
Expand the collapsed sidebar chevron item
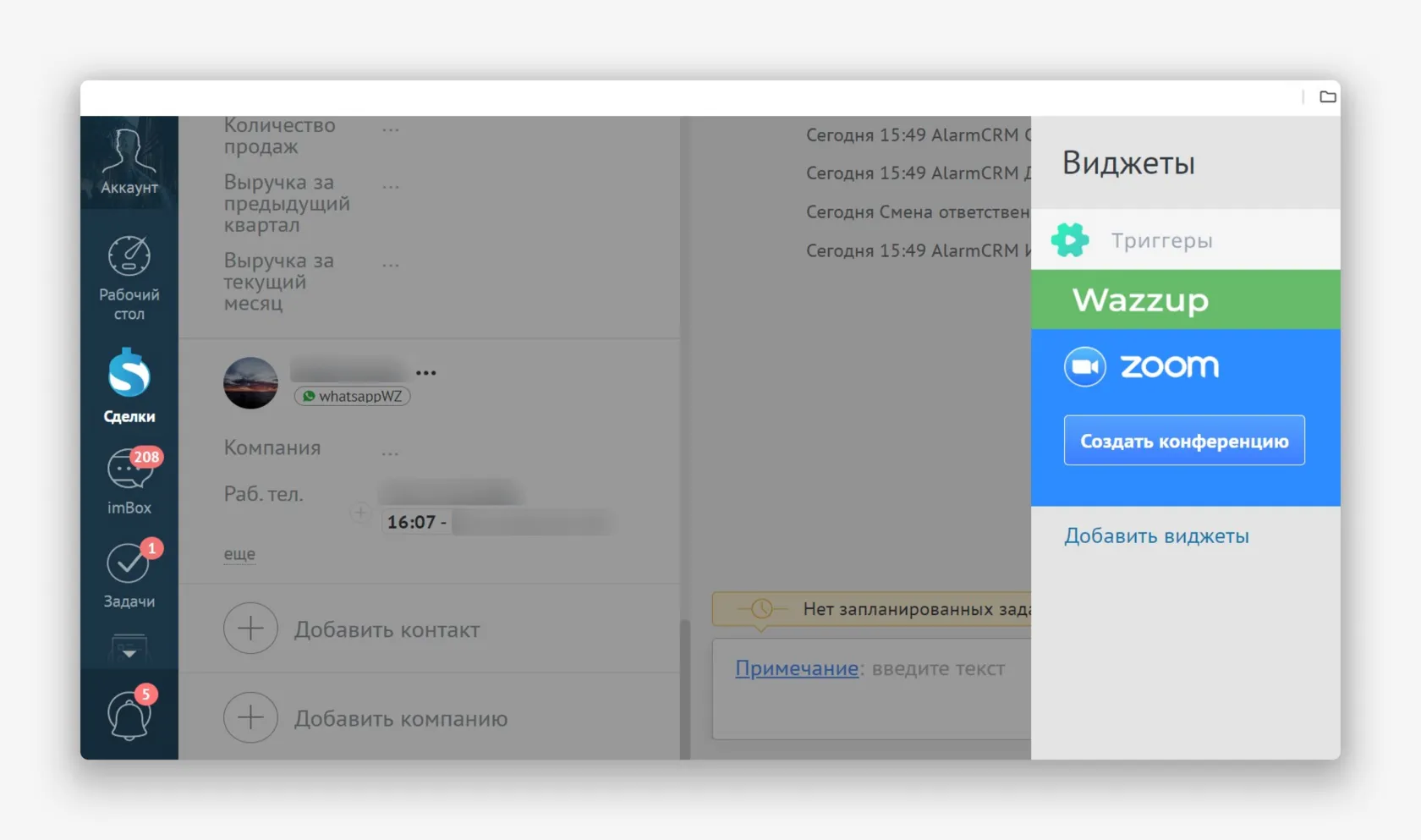click(x=129, y=651)
